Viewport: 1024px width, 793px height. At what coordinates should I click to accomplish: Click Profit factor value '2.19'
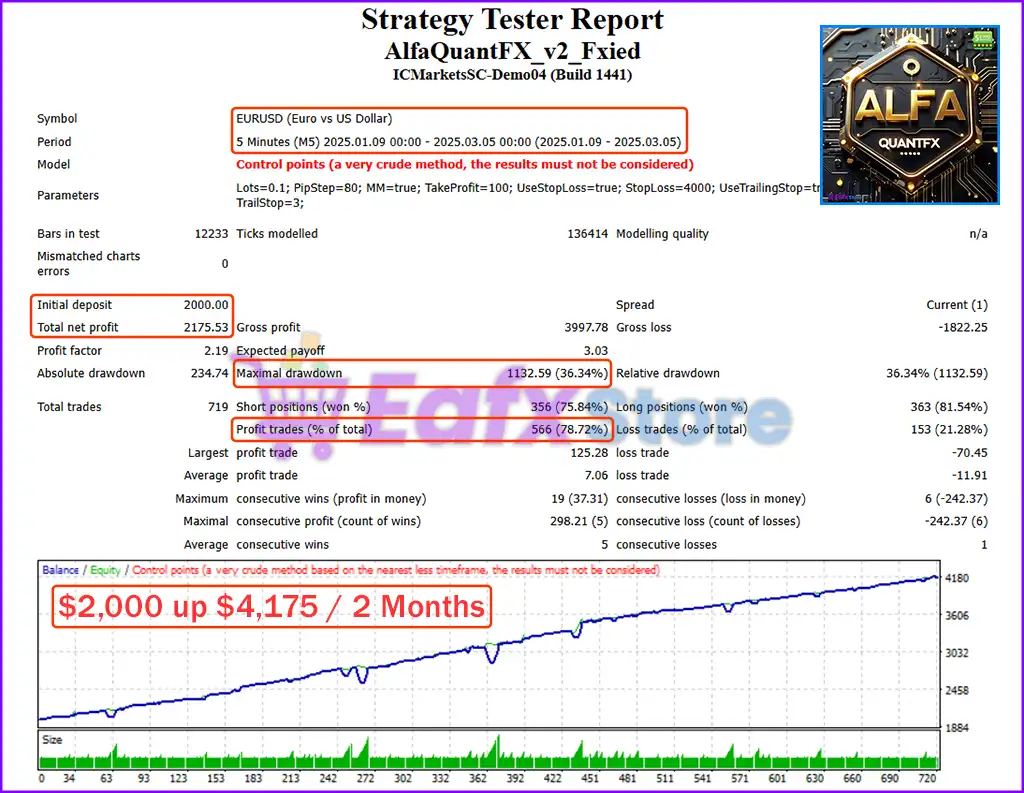pos(216,351)
